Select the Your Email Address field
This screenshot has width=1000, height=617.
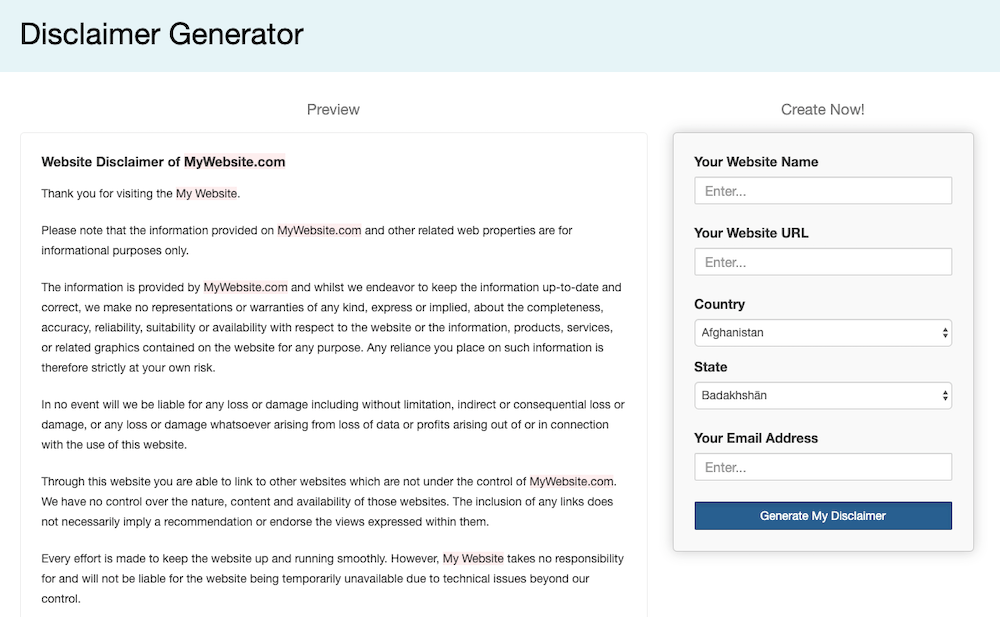pos(823,467)
